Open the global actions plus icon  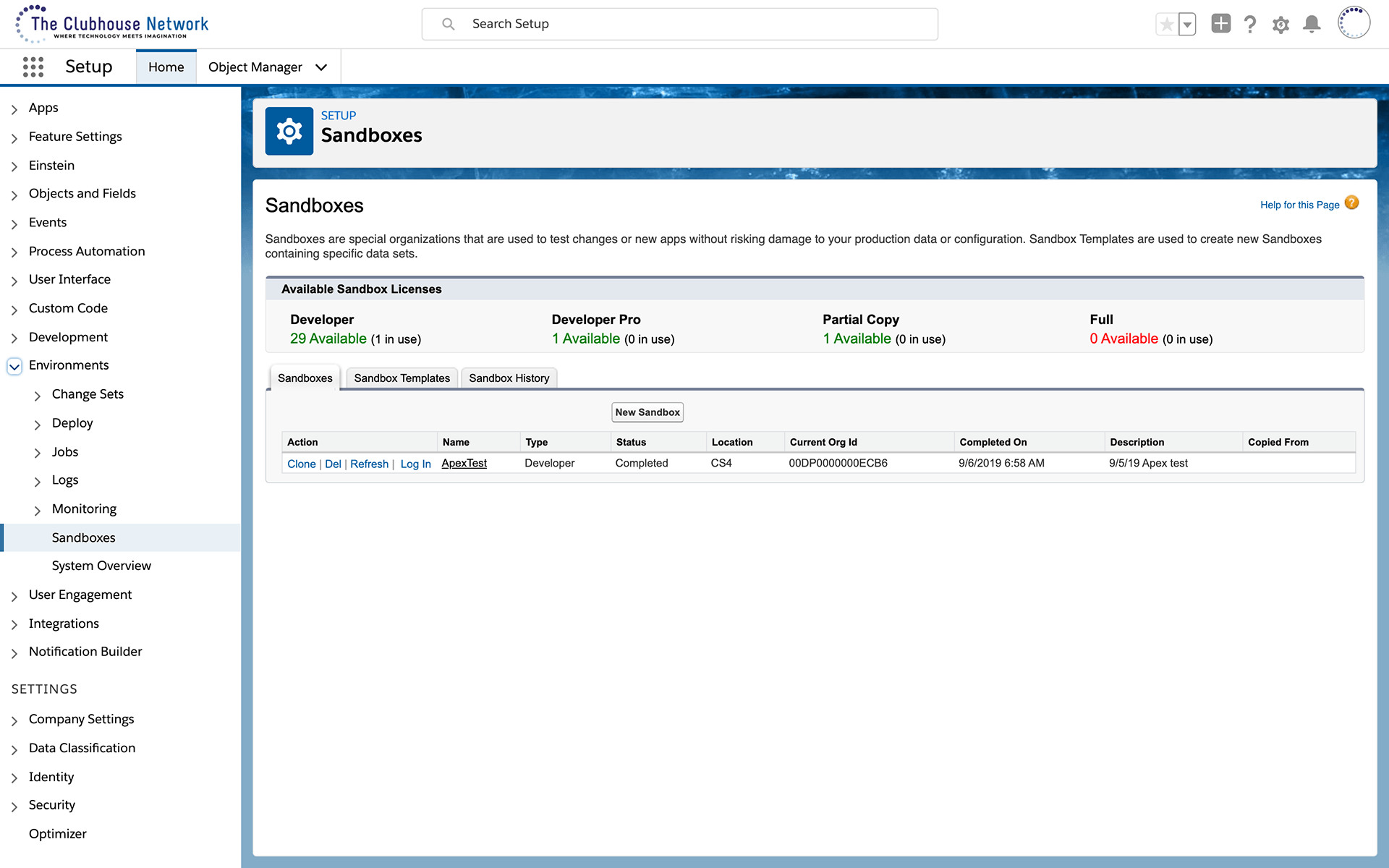point(1220,24)
